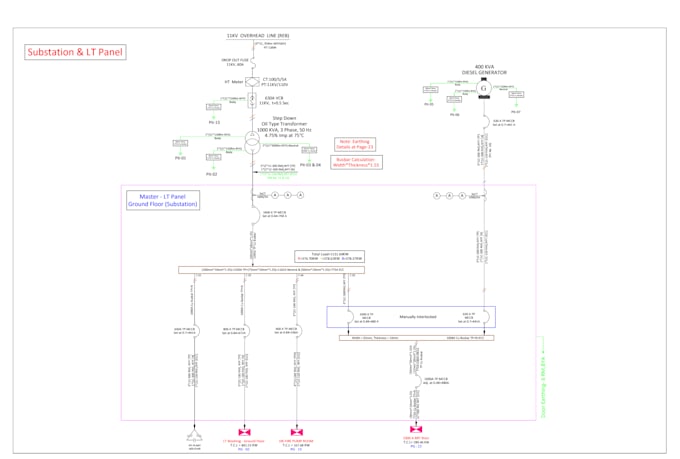Click the "Step Down" text above the transformer
This screenshot has height=459, width=680.
(284, 118)
